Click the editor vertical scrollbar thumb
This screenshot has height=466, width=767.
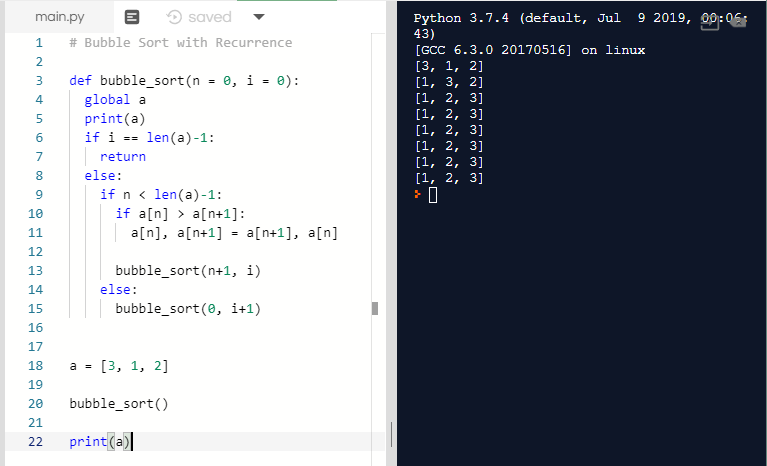pyautogui.click(x=375, y=309)
